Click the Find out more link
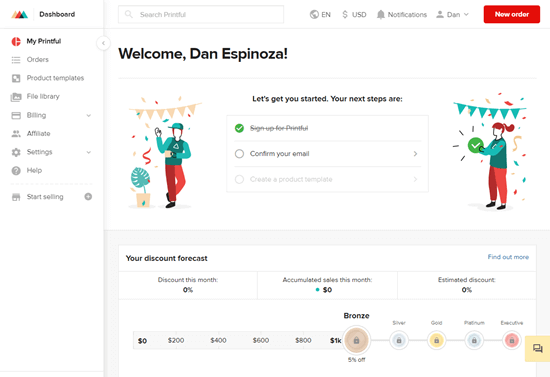Image resolution: width=550 pixels, height=377 pixels. (x=508, y=257)
